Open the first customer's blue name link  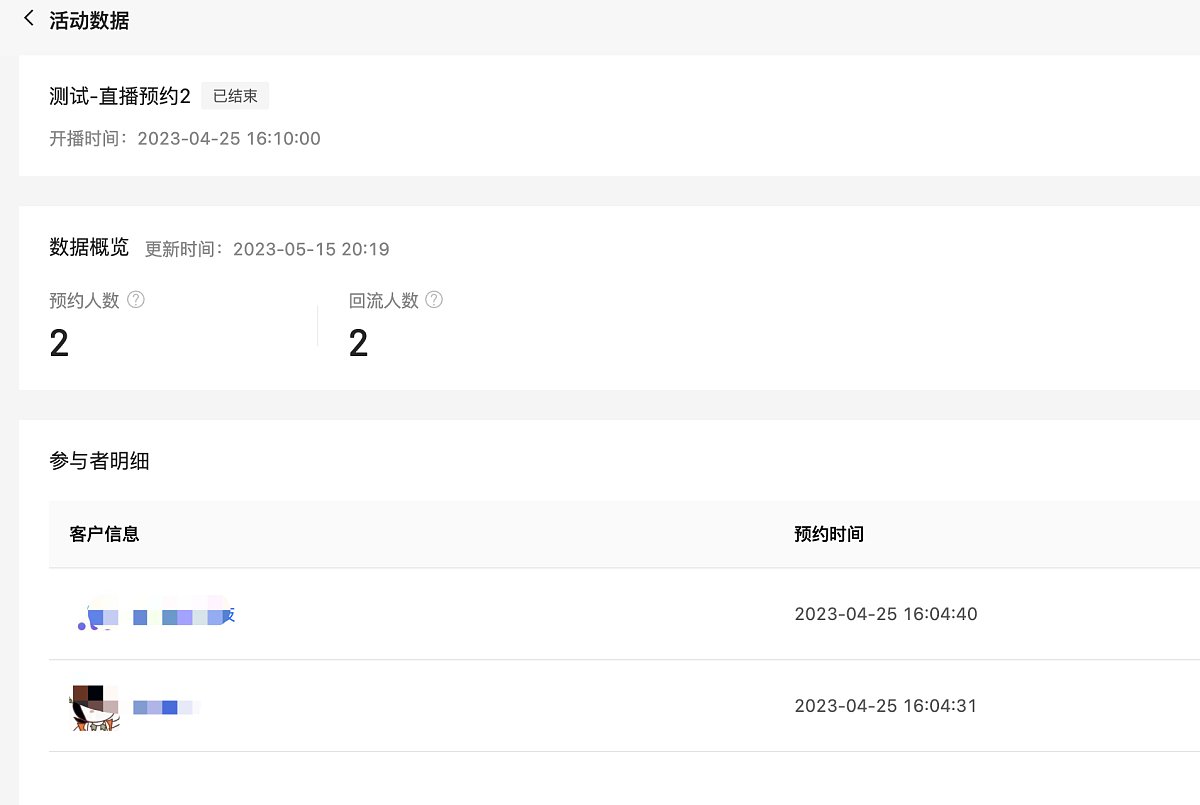point(184,616)
